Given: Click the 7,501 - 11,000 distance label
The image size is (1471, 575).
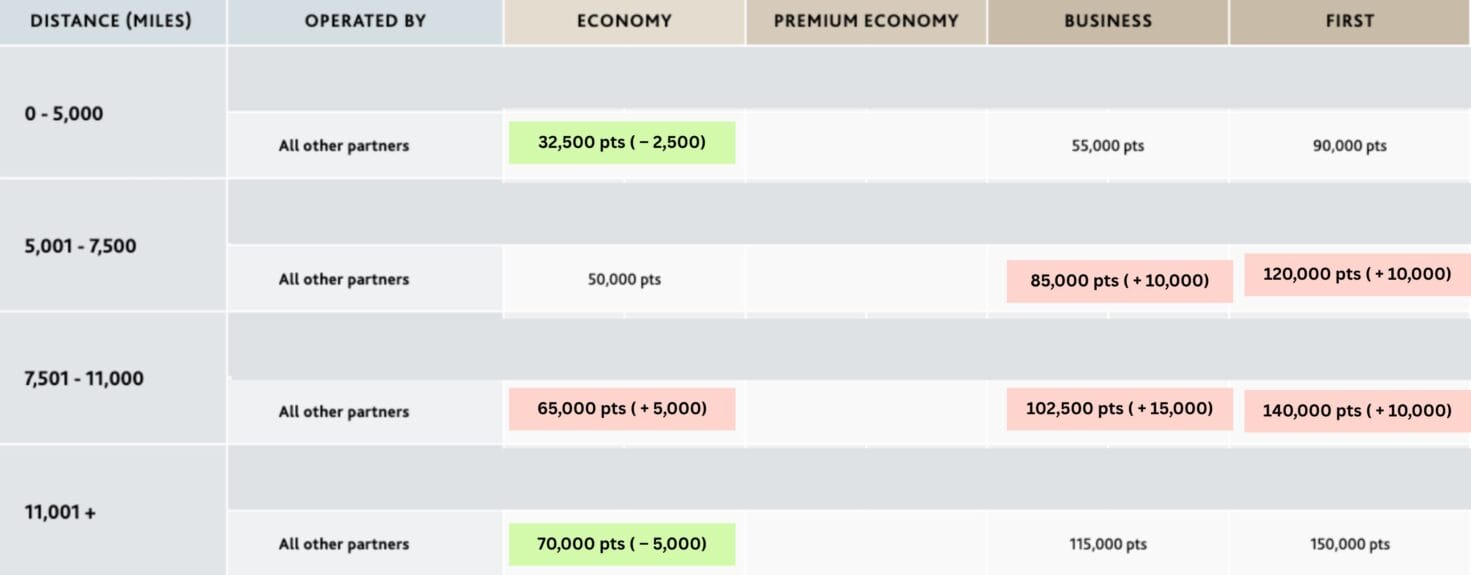Looking at the screenshot, I should point(84,379).
